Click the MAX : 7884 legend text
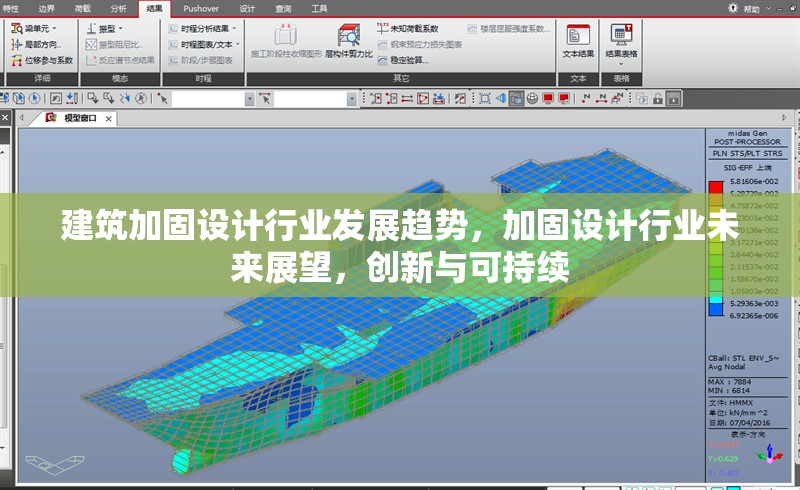 point(729,382)
